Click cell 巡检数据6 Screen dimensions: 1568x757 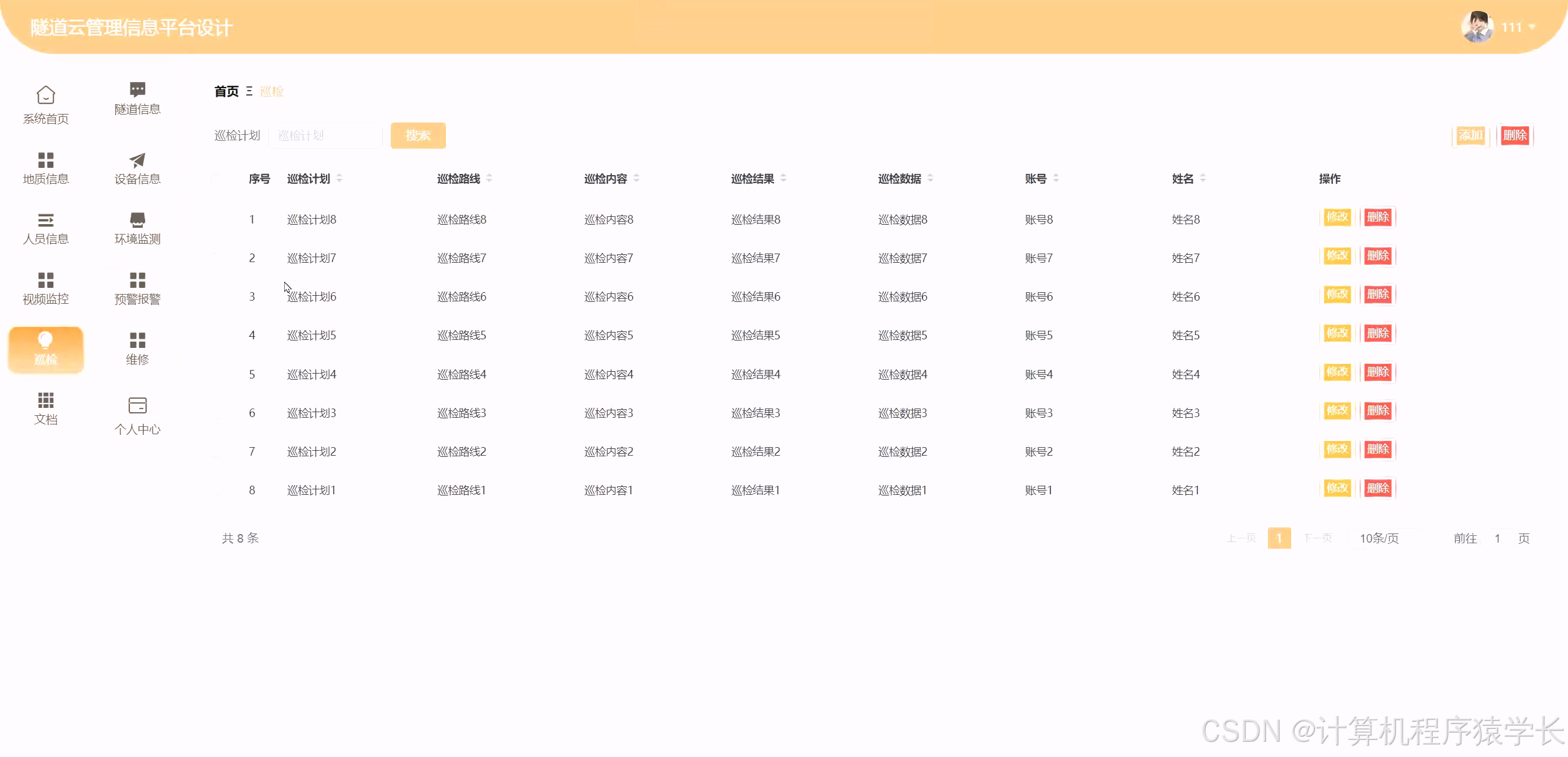pyautogui.click(x=903, y=296)
